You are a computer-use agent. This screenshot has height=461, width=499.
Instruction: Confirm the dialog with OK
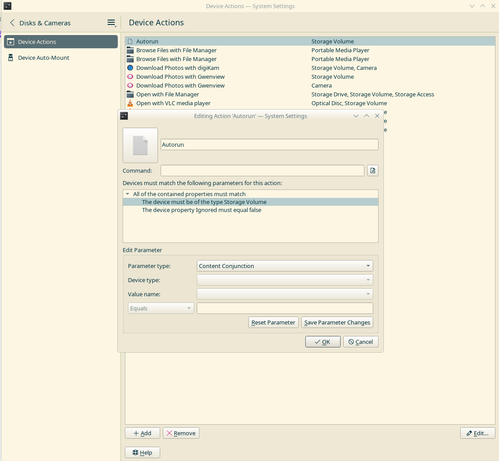click(x=323, y=342)
